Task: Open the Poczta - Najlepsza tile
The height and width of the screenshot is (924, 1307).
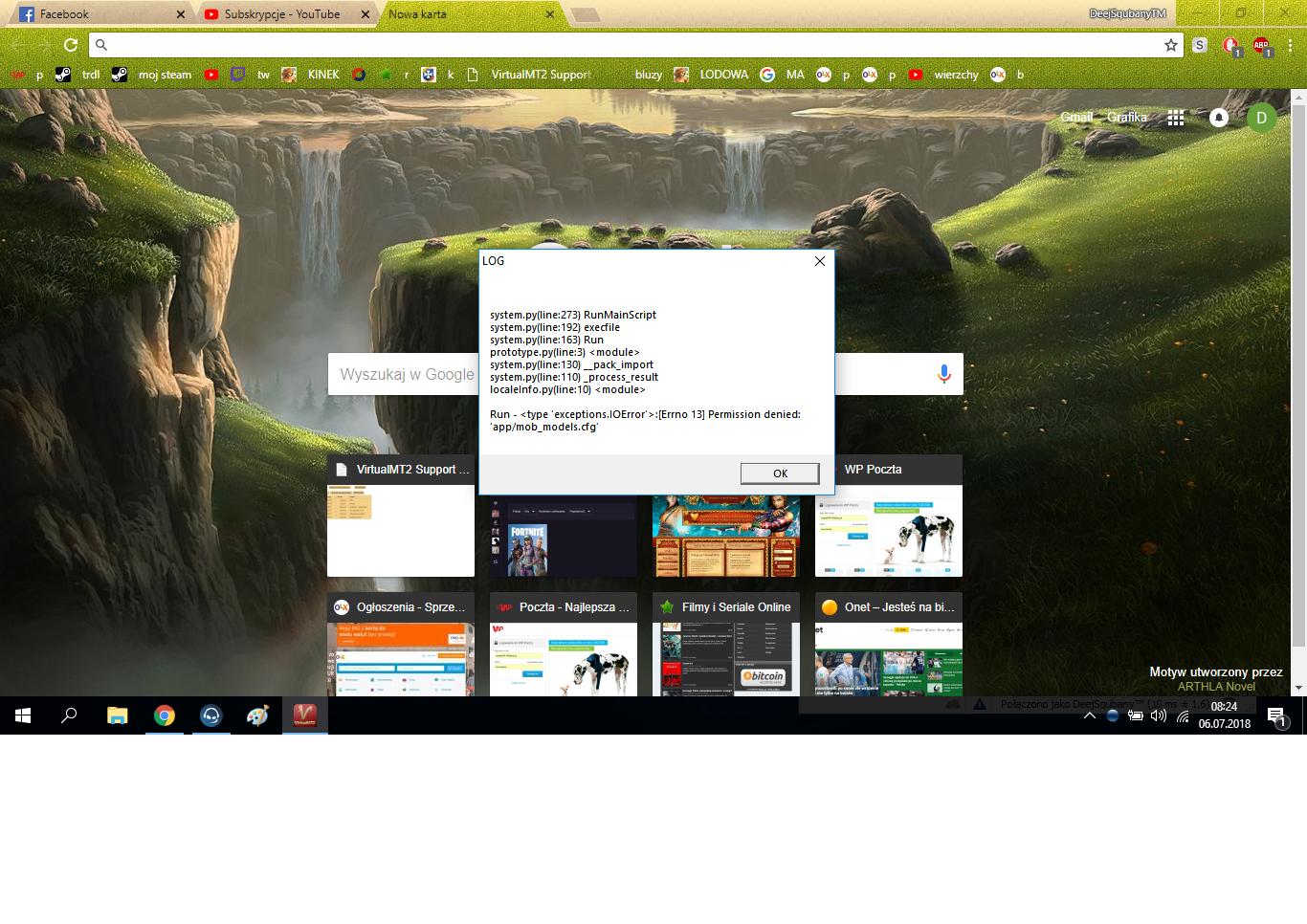Action: click(x=564, y=645)
